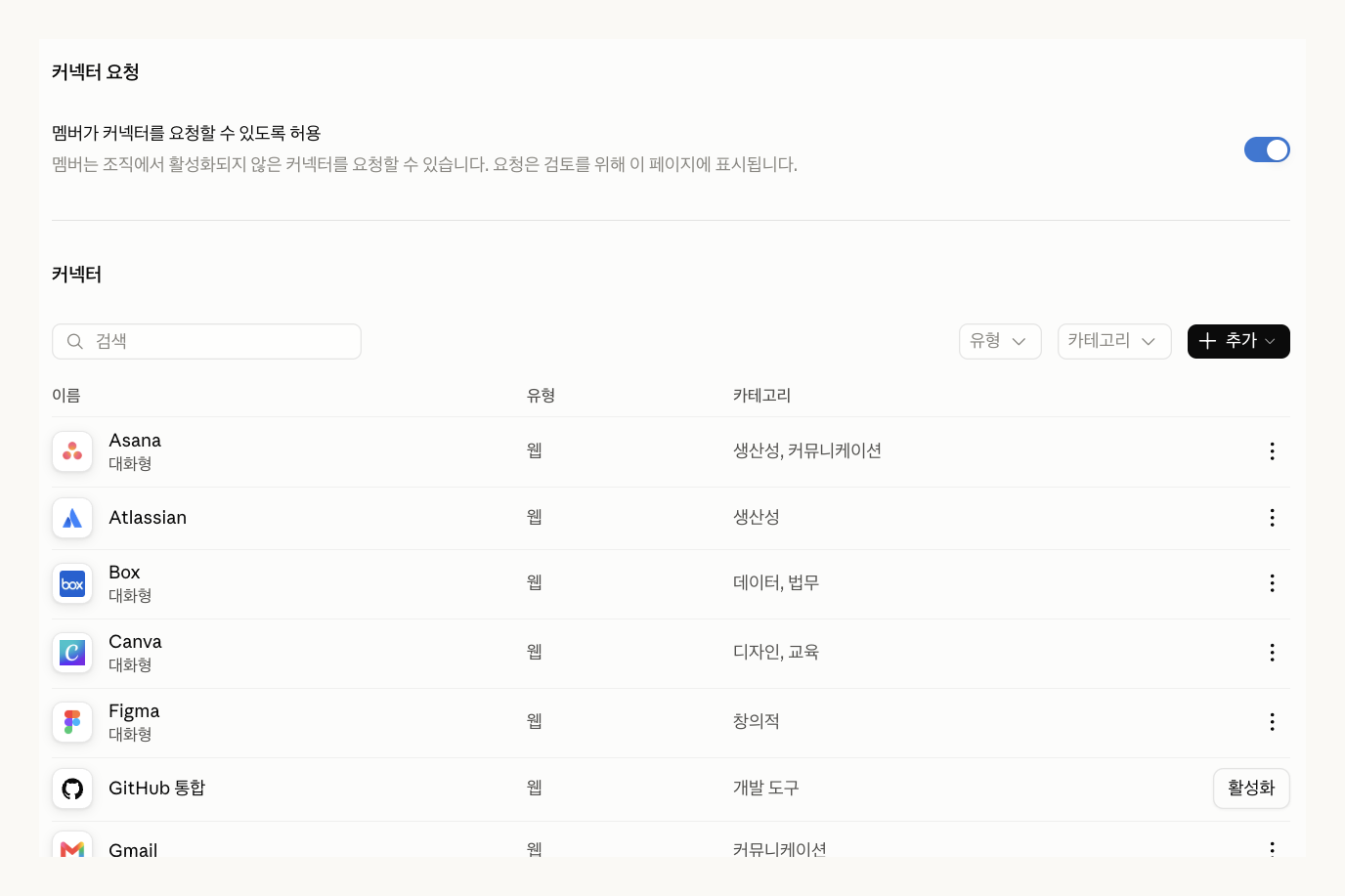Click the Asana connector logo
This screenshot has width=1345, height=896.
72,451
